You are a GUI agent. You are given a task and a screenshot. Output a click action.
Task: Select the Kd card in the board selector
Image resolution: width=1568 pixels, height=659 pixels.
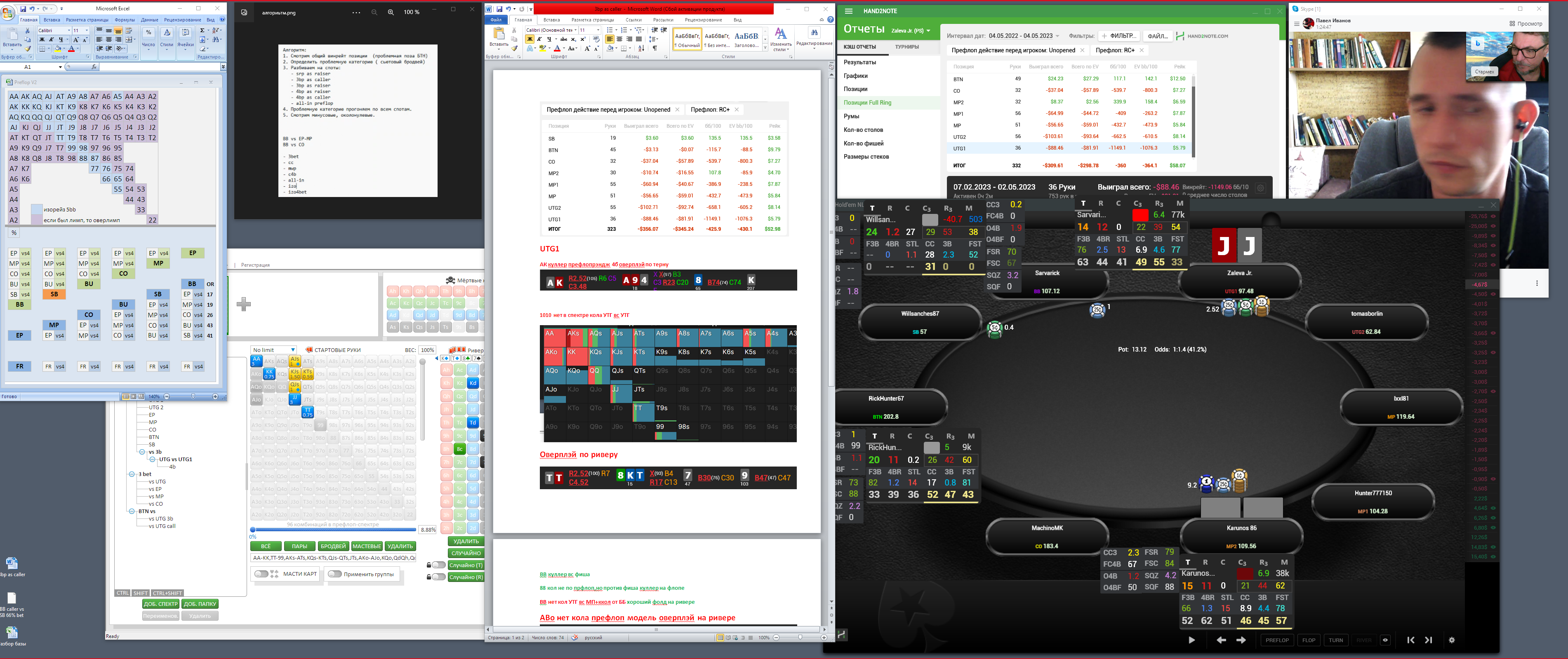point(473,383)
